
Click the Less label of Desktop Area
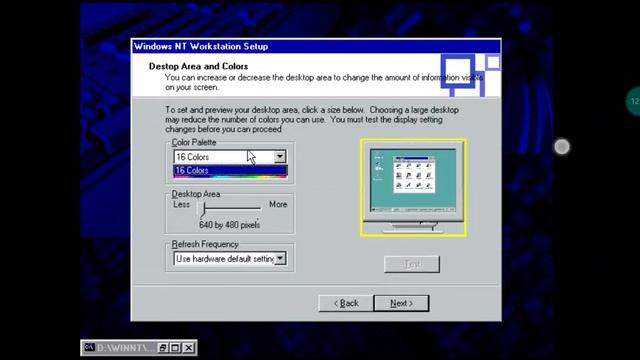coord(181,204)
